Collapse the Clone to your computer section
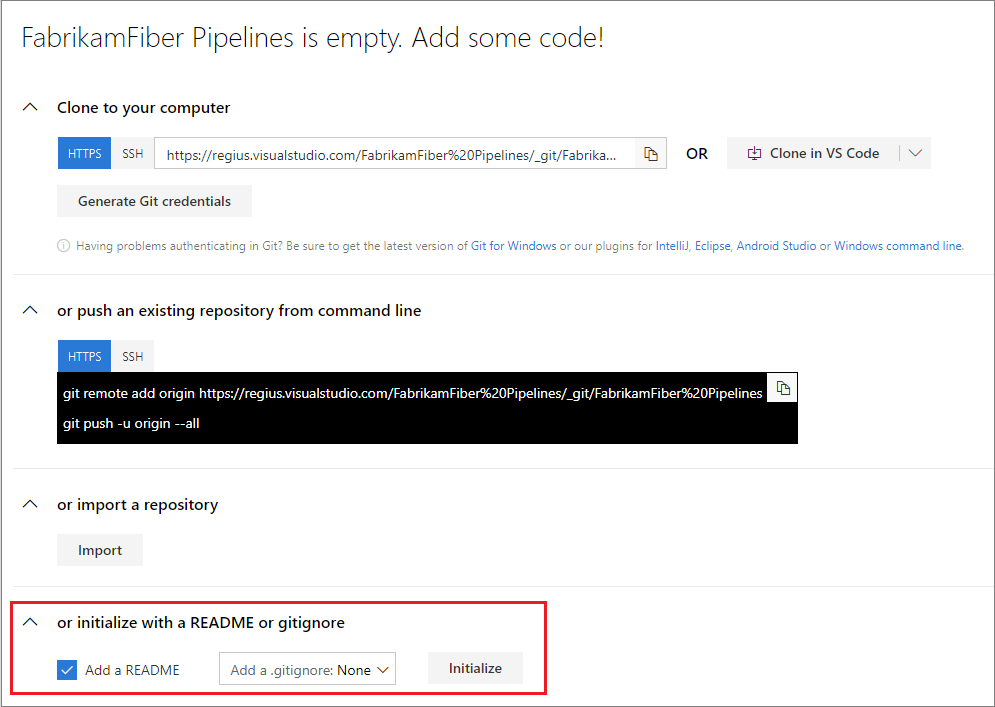 [31, 108]
